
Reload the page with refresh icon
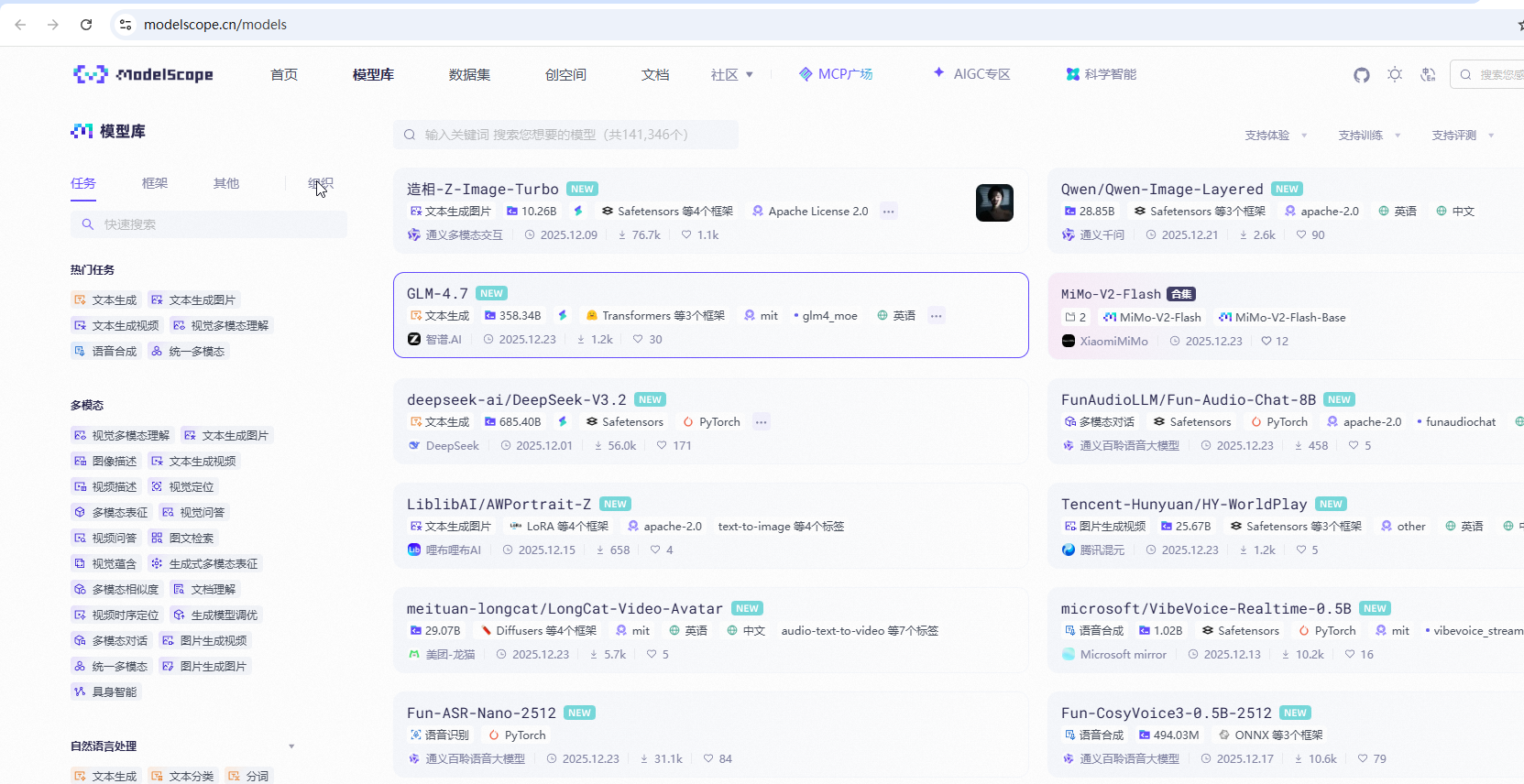[86, 25]
